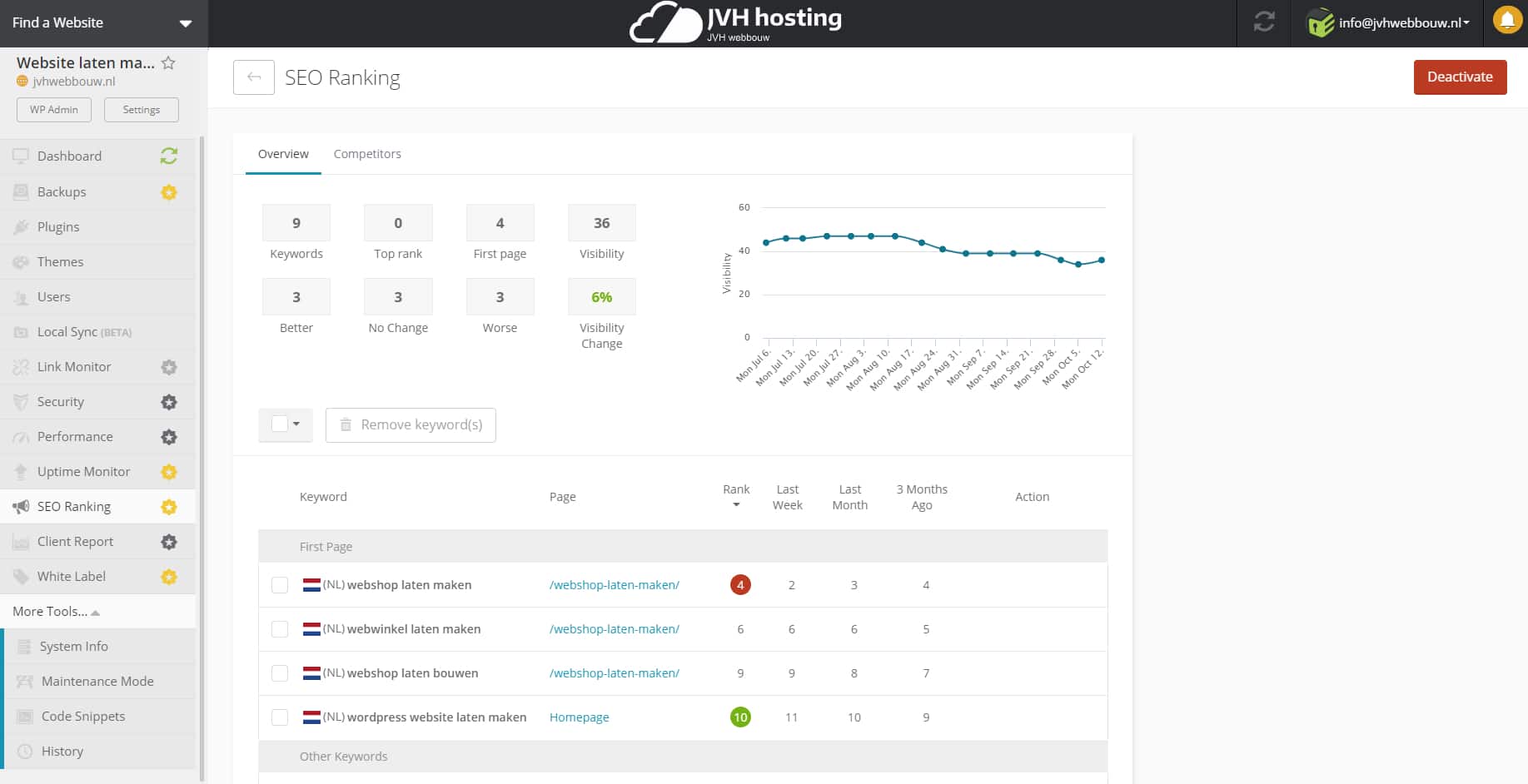
Task: Click the Plugins plug icon in sidebar
Action: pos(21,227)
